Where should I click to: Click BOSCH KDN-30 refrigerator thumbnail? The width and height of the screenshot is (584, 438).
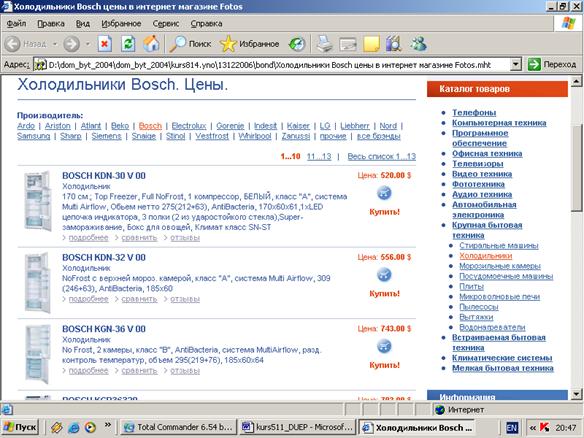coord(38,201)
